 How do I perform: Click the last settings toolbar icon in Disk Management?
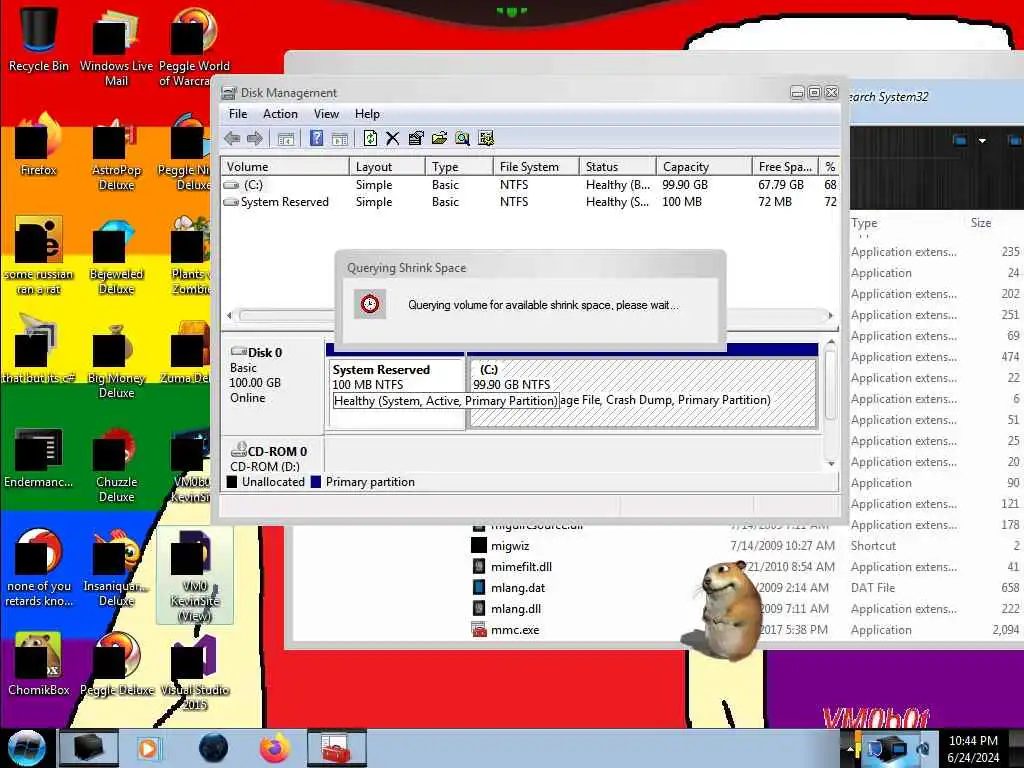(486, 138)
